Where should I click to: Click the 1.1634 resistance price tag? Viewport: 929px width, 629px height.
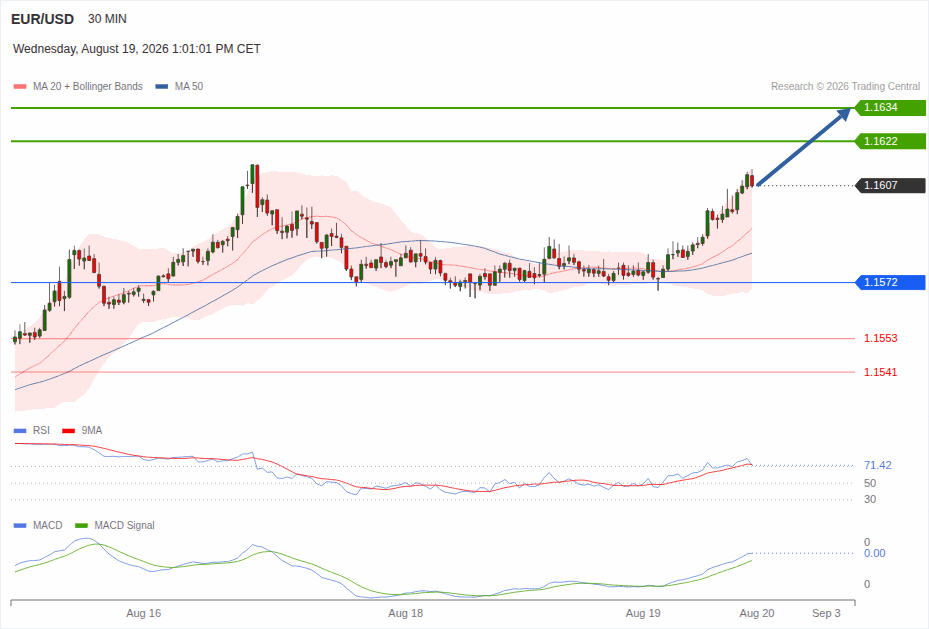pos(890,108)
